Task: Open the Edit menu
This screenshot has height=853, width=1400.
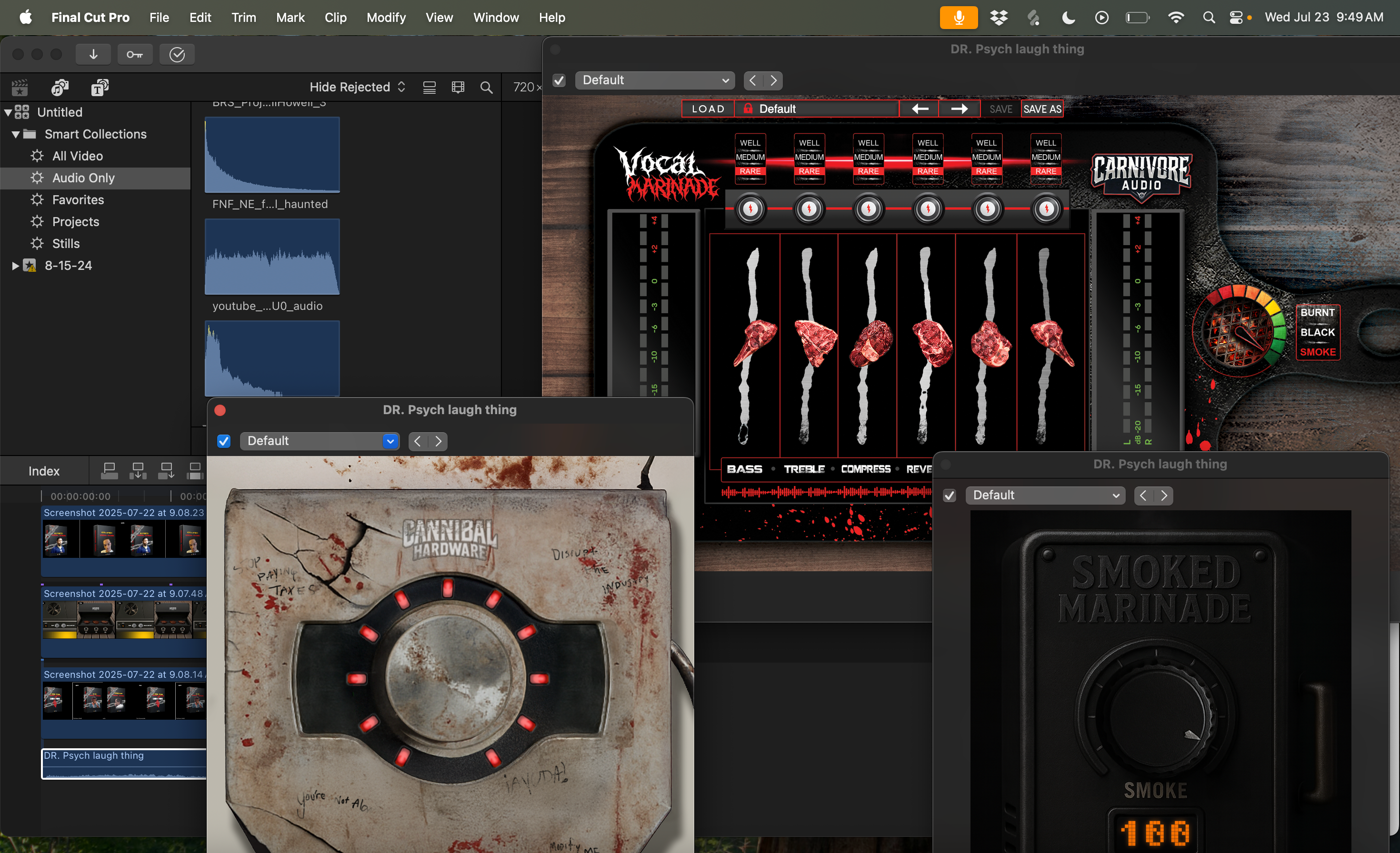Action: [200, 18]
